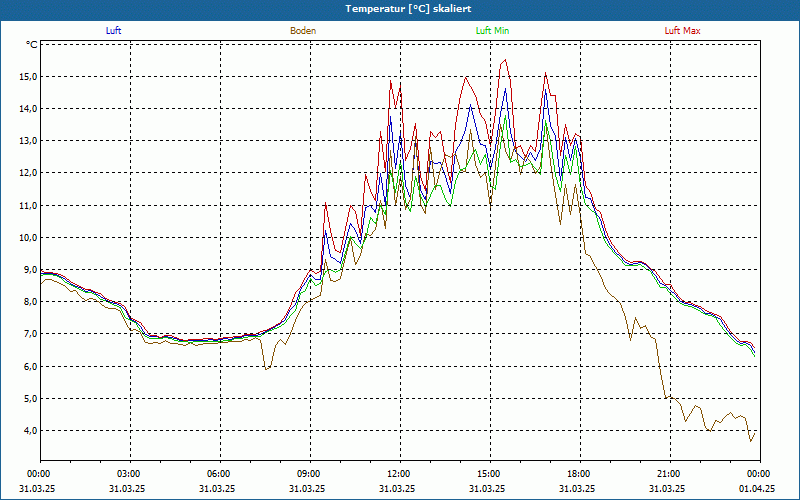Click the 01.04.25 date label
This screenshot has width=800, height=500.
757,489
